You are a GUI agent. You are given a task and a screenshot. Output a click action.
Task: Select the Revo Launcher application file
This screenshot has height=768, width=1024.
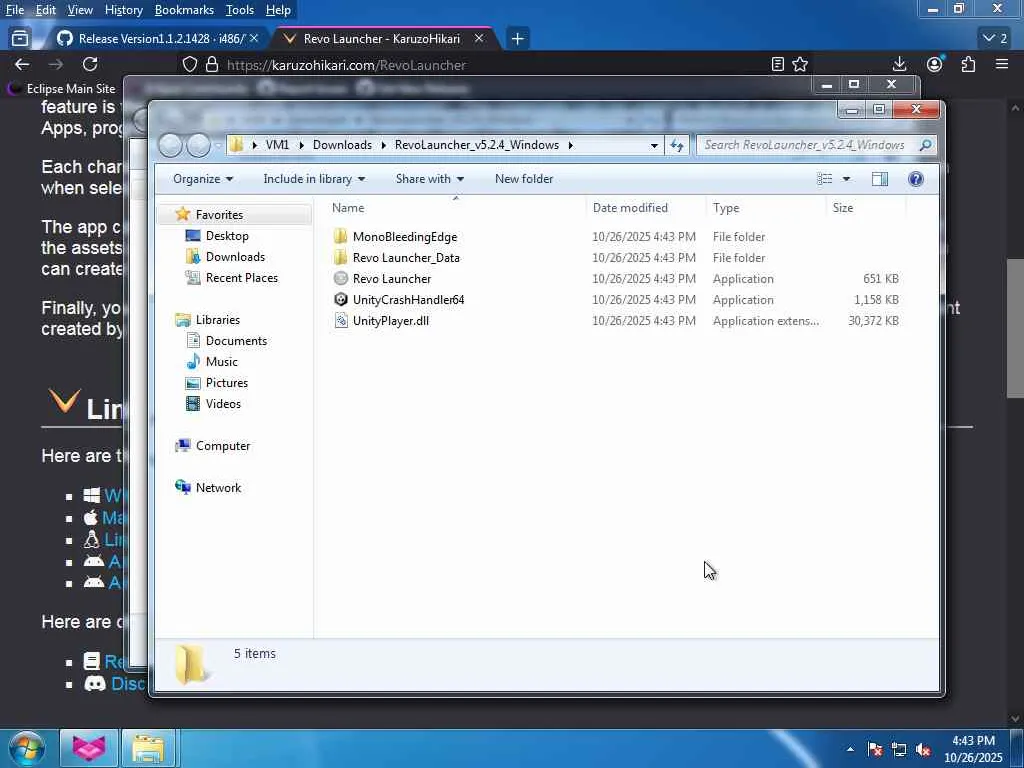click(391, 278)
